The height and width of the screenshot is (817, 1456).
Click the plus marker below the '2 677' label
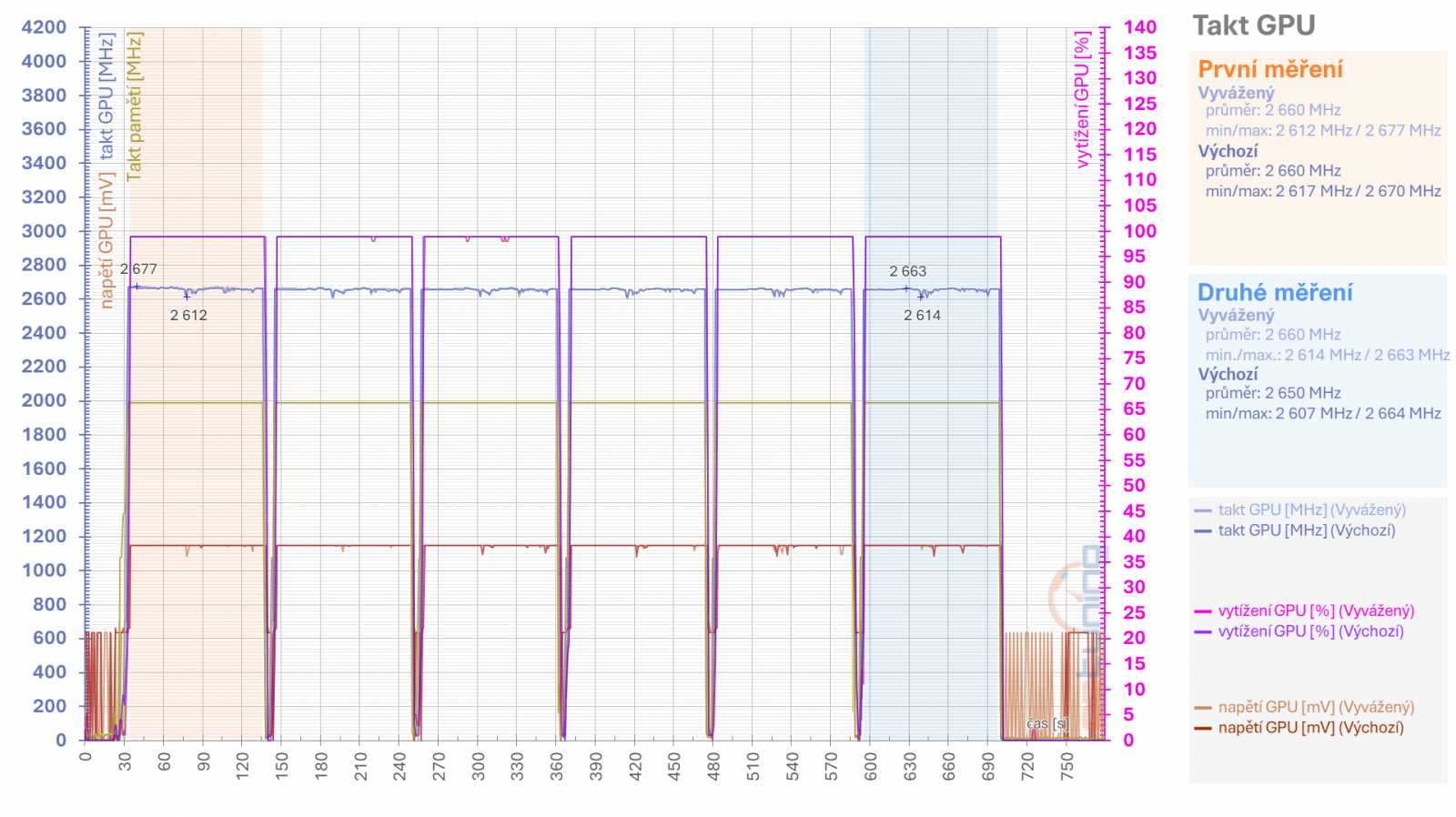click(x=136, y=287)
